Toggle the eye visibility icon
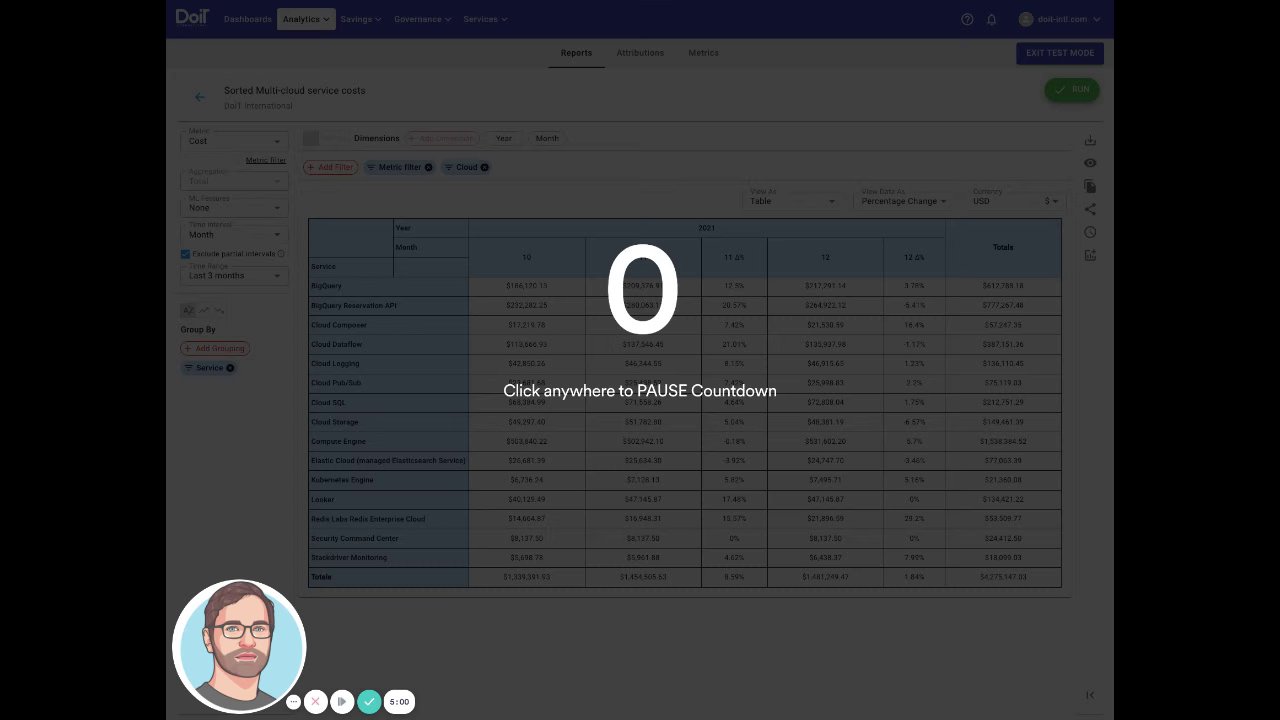Viewport: 1280px width, 720px height. point(1090,163)
